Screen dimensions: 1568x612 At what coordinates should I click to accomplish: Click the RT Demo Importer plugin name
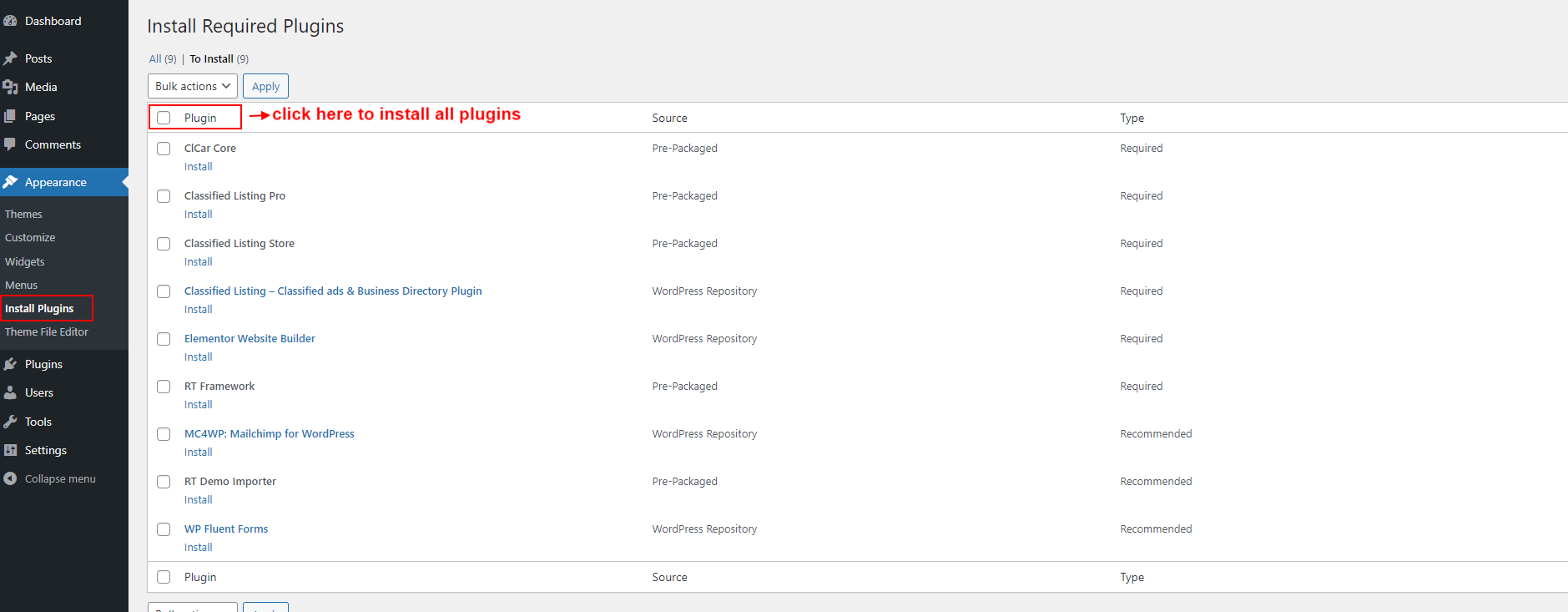click(230, 482)
